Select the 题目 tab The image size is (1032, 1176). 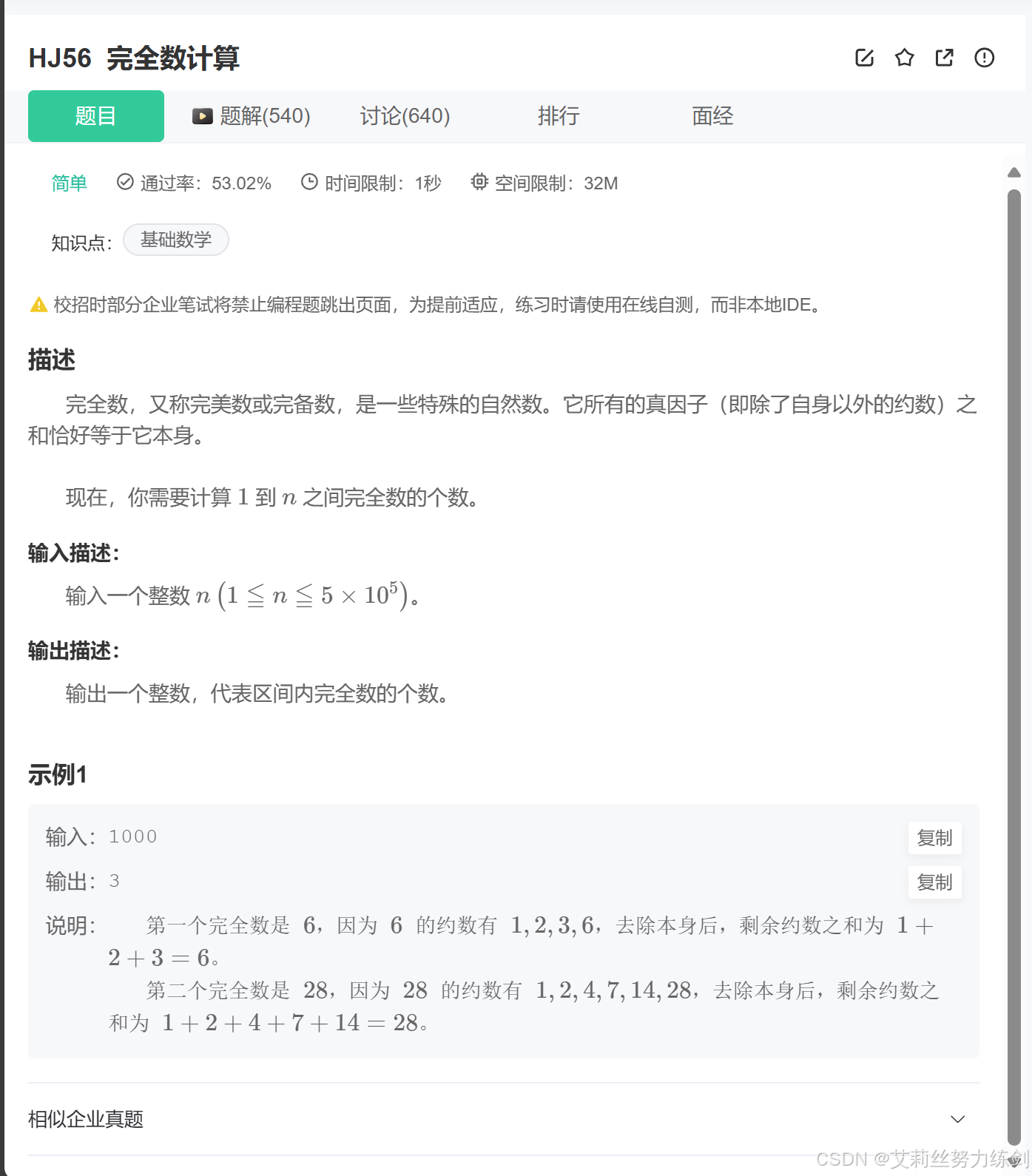(96, 116)
